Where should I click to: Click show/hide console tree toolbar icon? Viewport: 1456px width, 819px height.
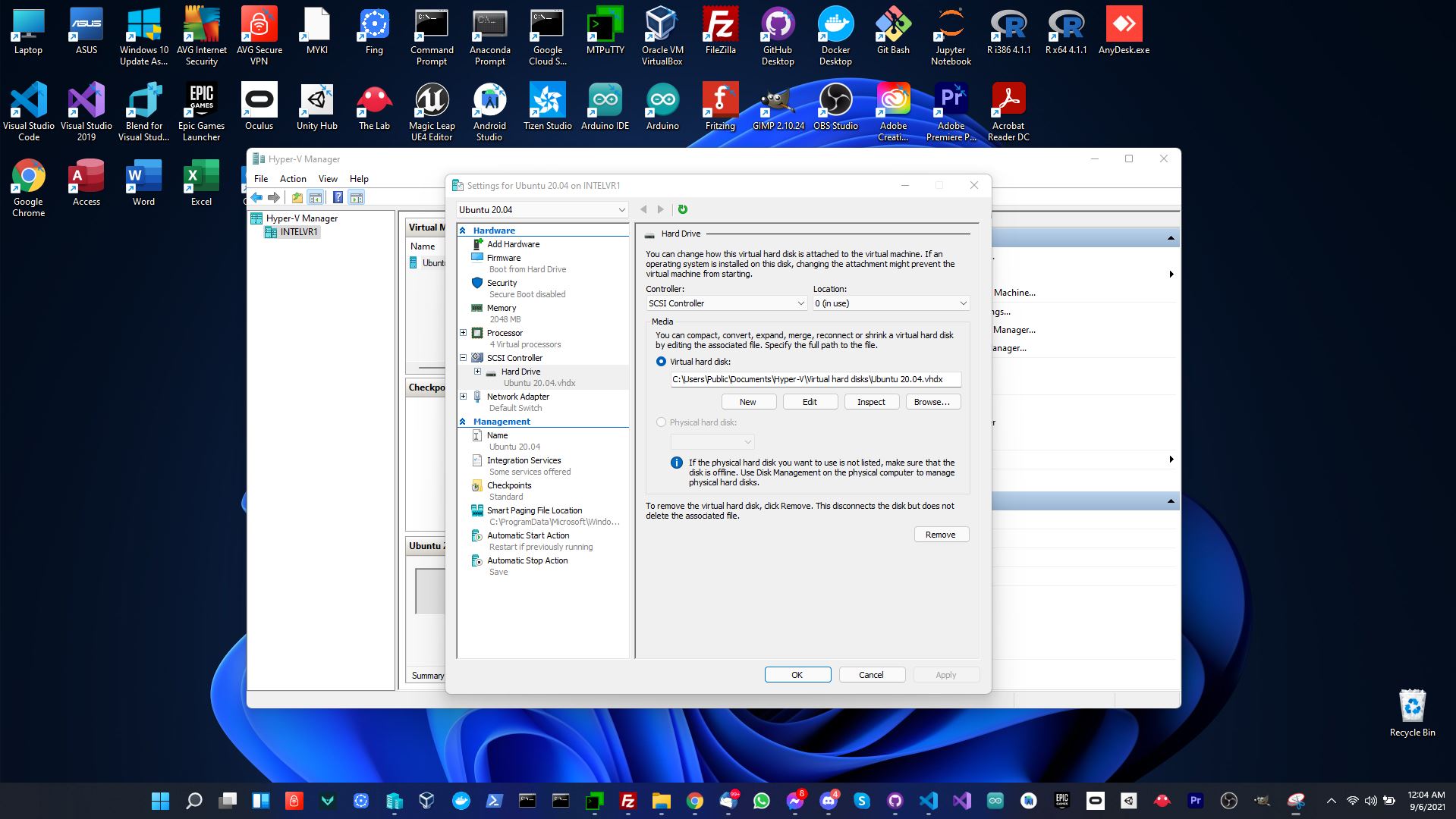[316, 198]
